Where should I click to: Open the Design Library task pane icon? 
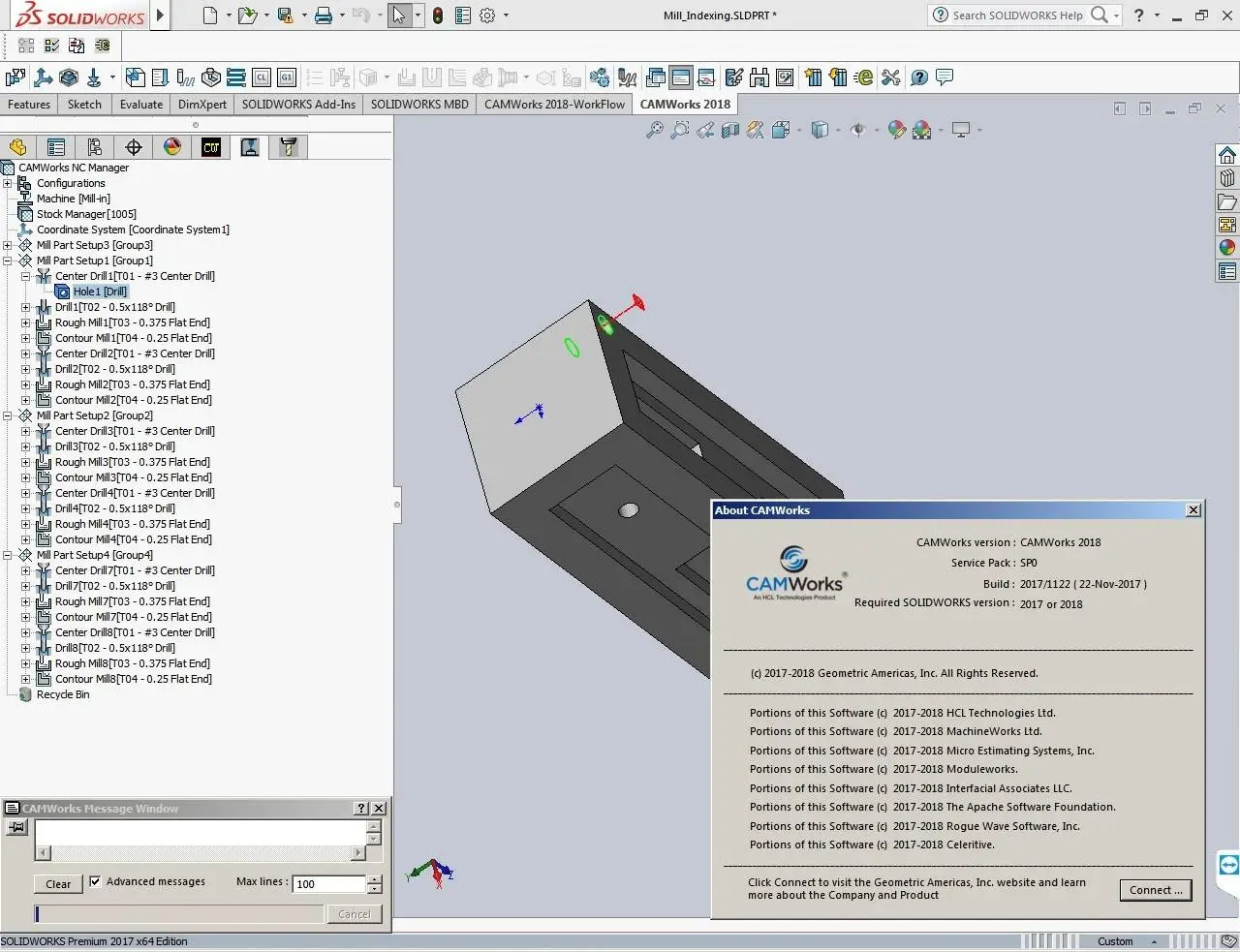[1227, 178]
